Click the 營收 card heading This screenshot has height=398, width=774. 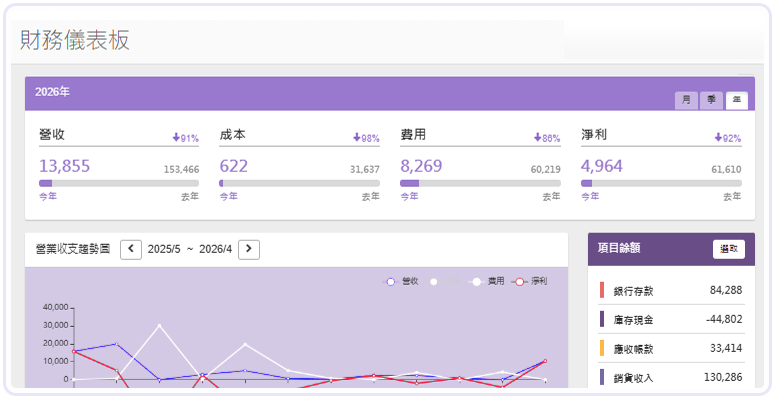pos(52,135)
